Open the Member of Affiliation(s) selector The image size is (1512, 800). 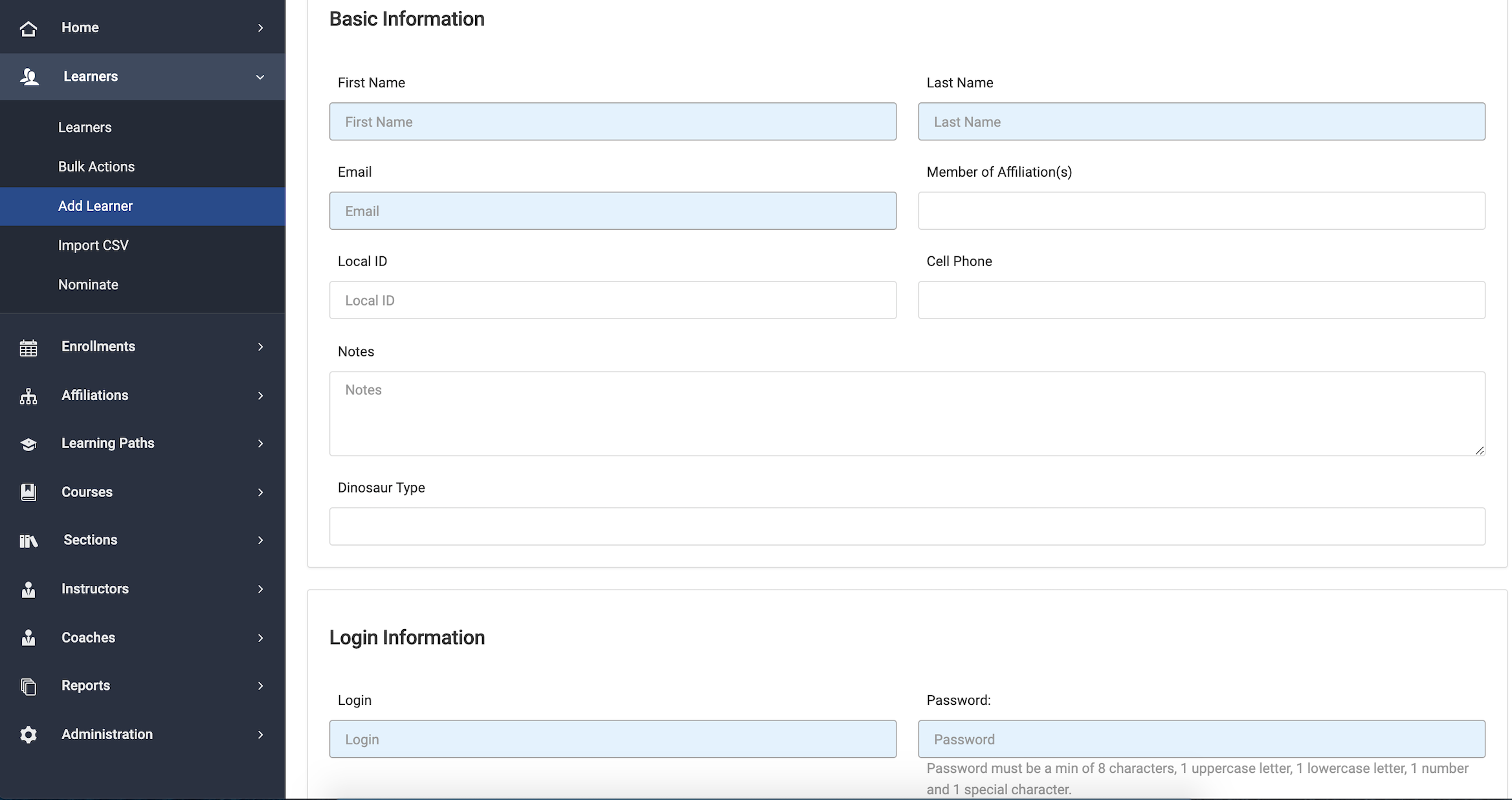coord(1201,210)
